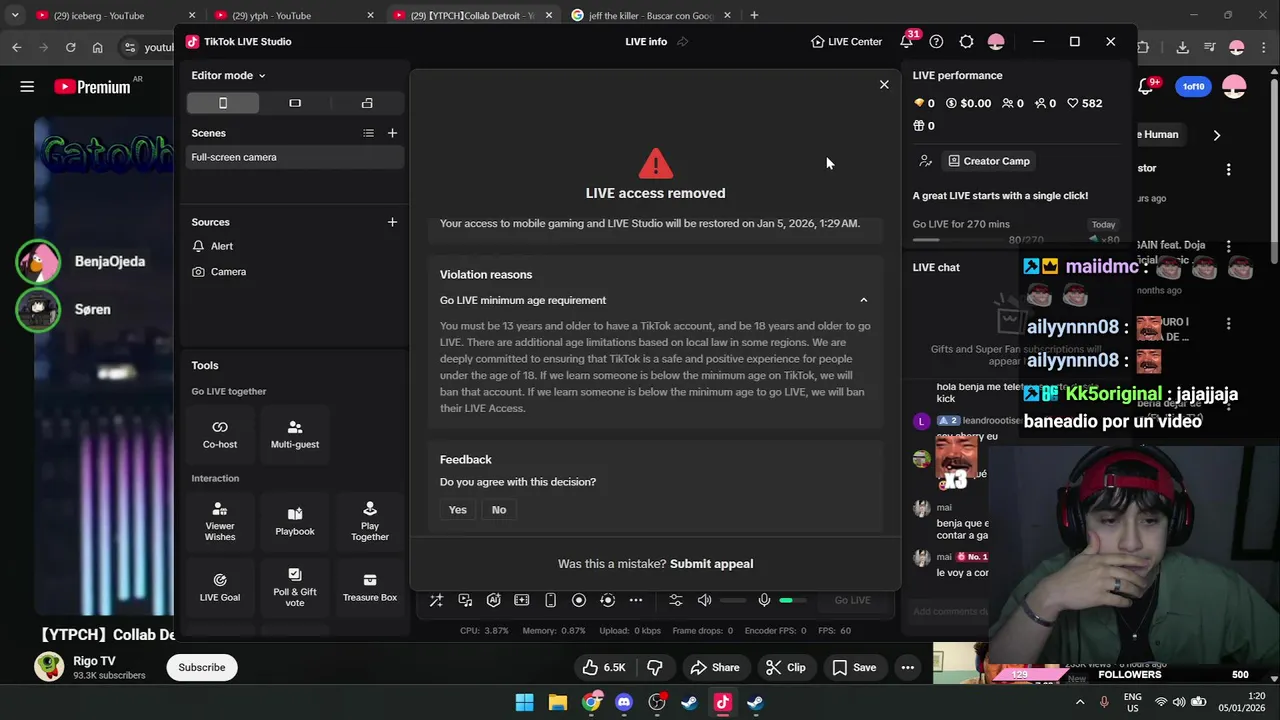Open the film strip clip tool

(x=522, y=600)
